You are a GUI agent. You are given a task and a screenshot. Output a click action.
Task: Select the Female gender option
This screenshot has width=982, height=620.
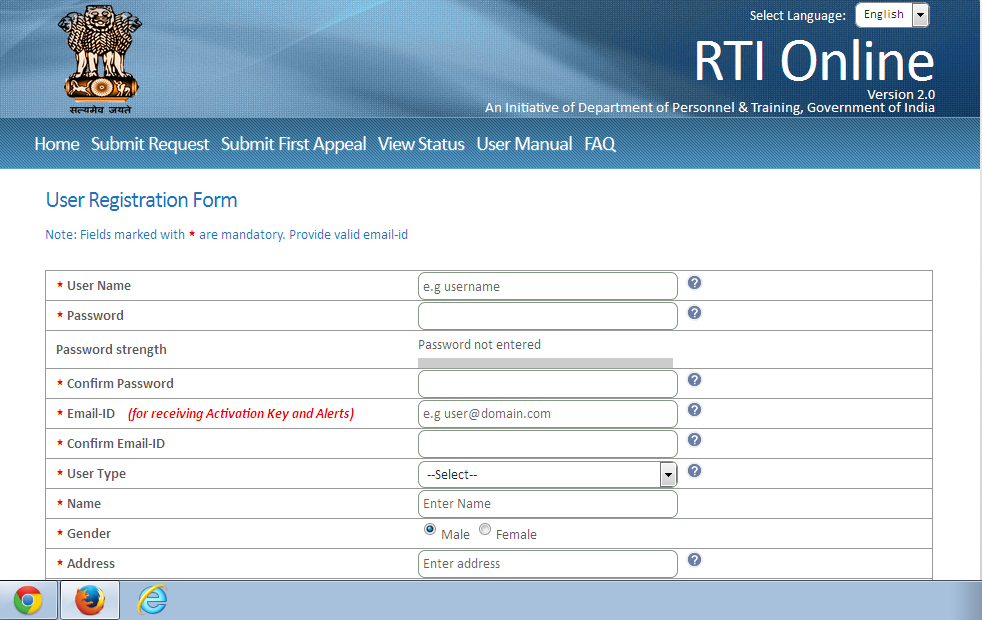pyautogui.click(x=484, y=529)
